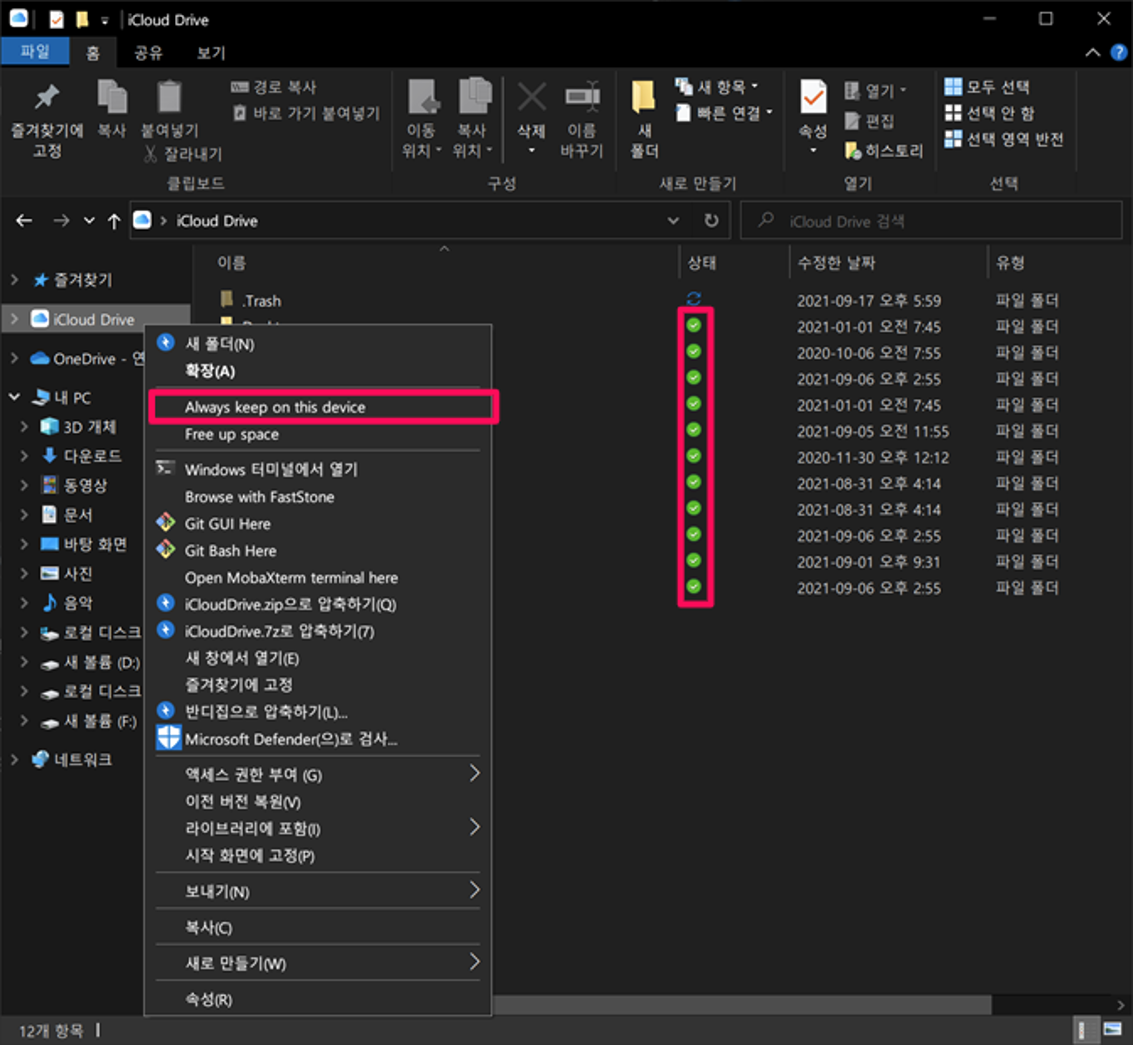Click the iCloud Drive search field
This screenshot has width=1134, height=1046.
click(931, 221)
